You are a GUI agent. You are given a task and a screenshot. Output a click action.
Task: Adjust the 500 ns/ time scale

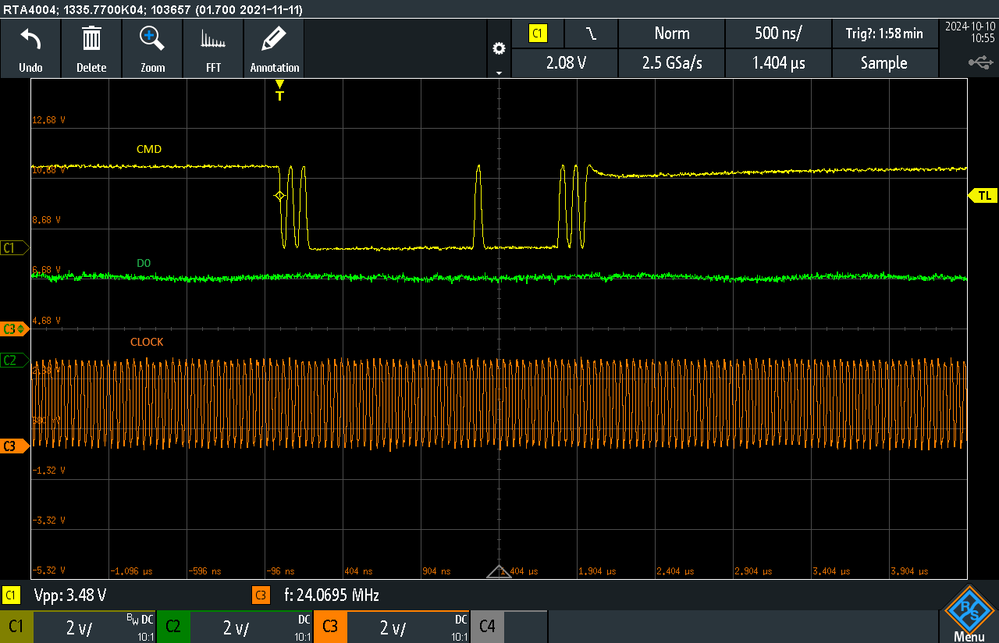(x=778, y=34)
